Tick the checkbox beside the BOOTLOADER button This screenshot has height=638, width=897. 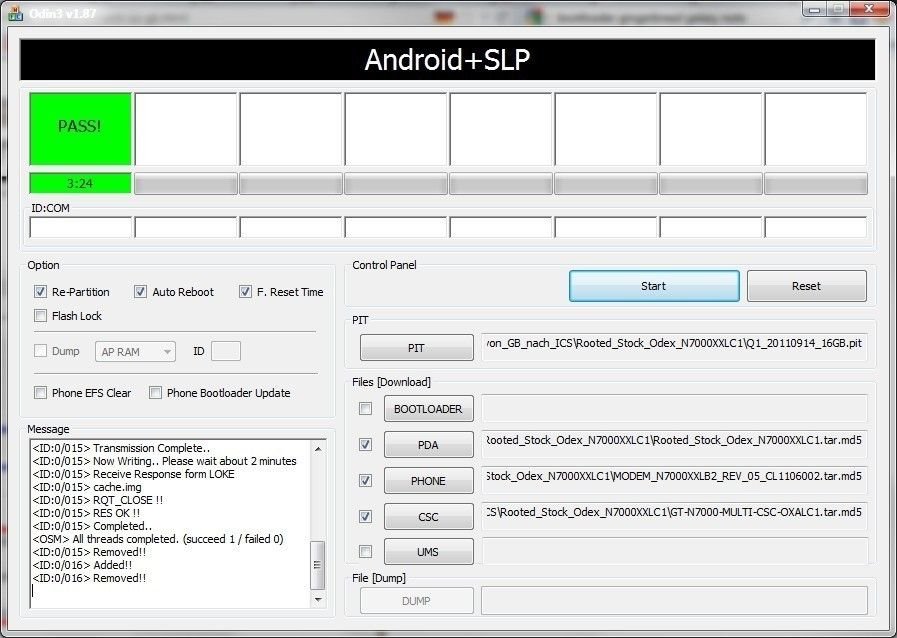[x=365, y=409]
